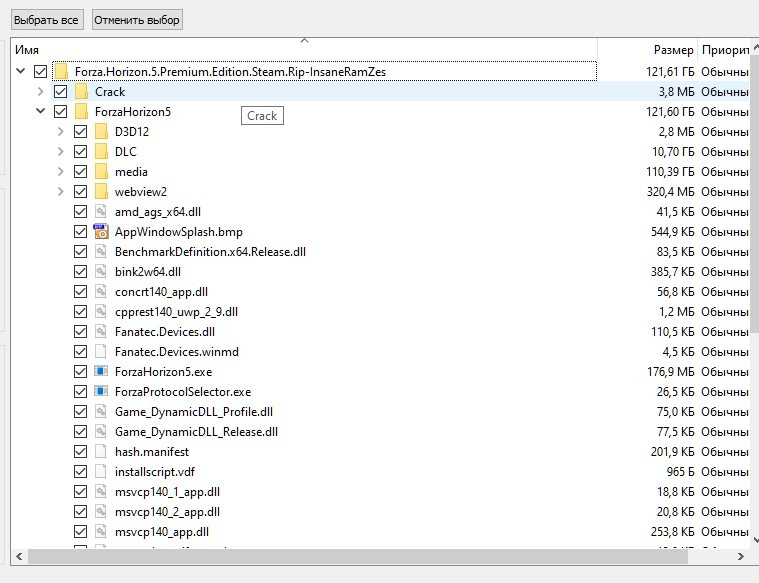The width and height of the screenshot is (759, 583).
Task: Toggle the checkbox for installscript.vdf
Action: click(81, 472)
